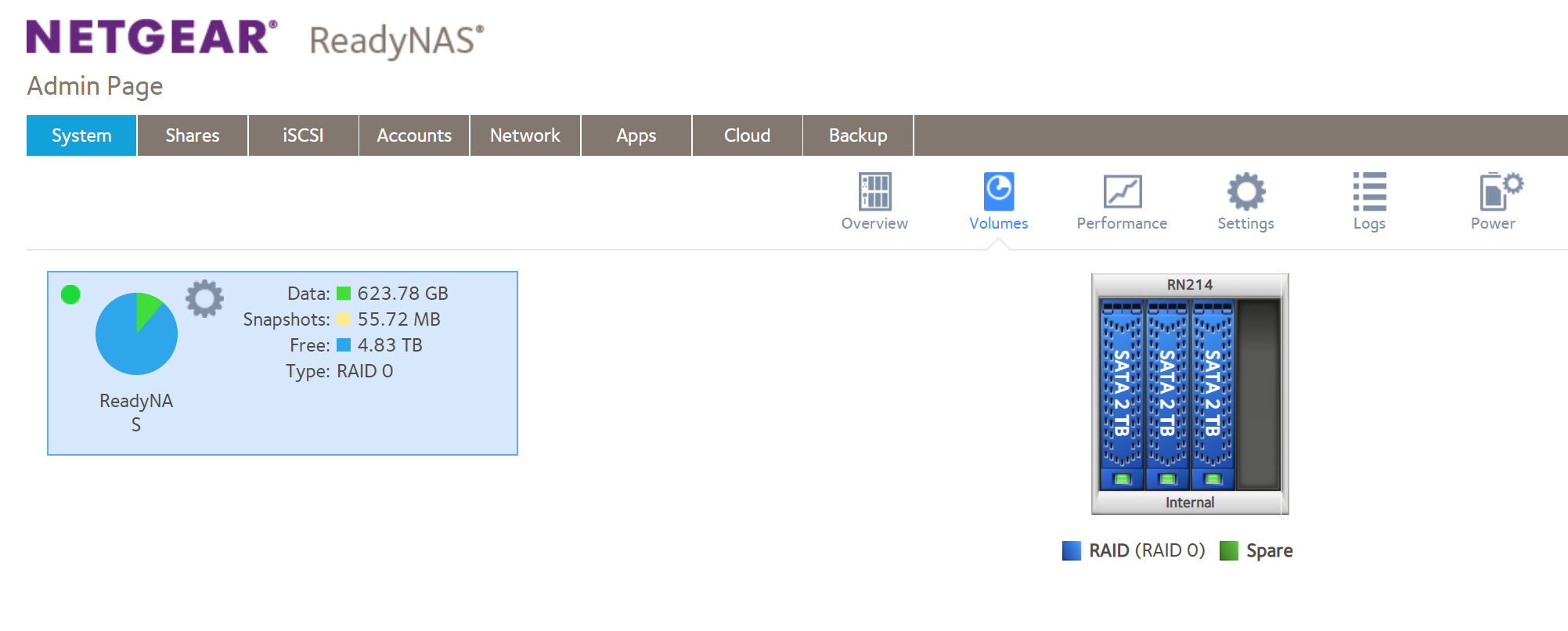
Task: Switch to the Shares tab
Action: pos(193,135)
